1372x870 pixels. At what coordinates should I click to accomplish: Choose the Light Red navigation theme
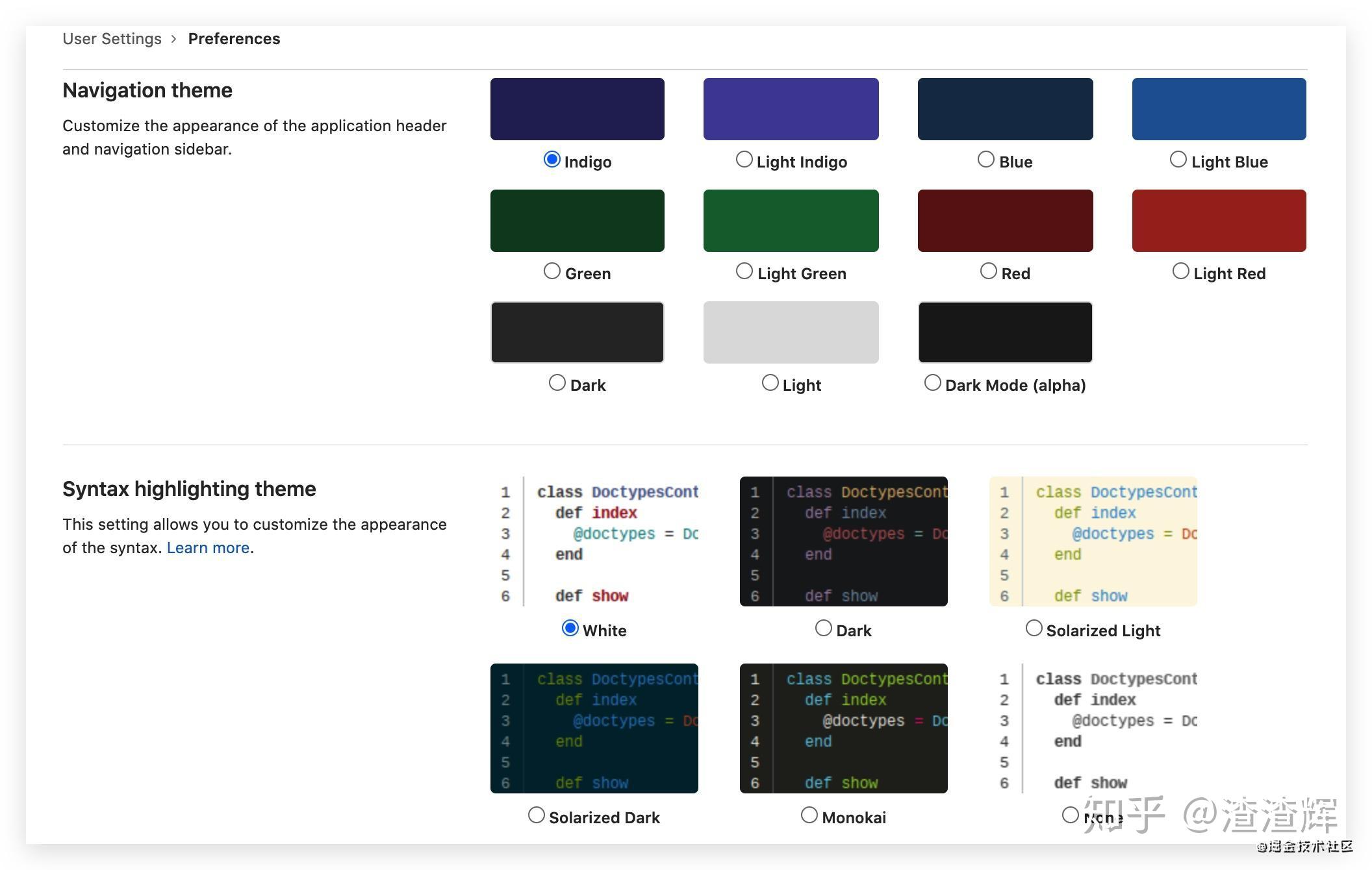[1180, 270]
